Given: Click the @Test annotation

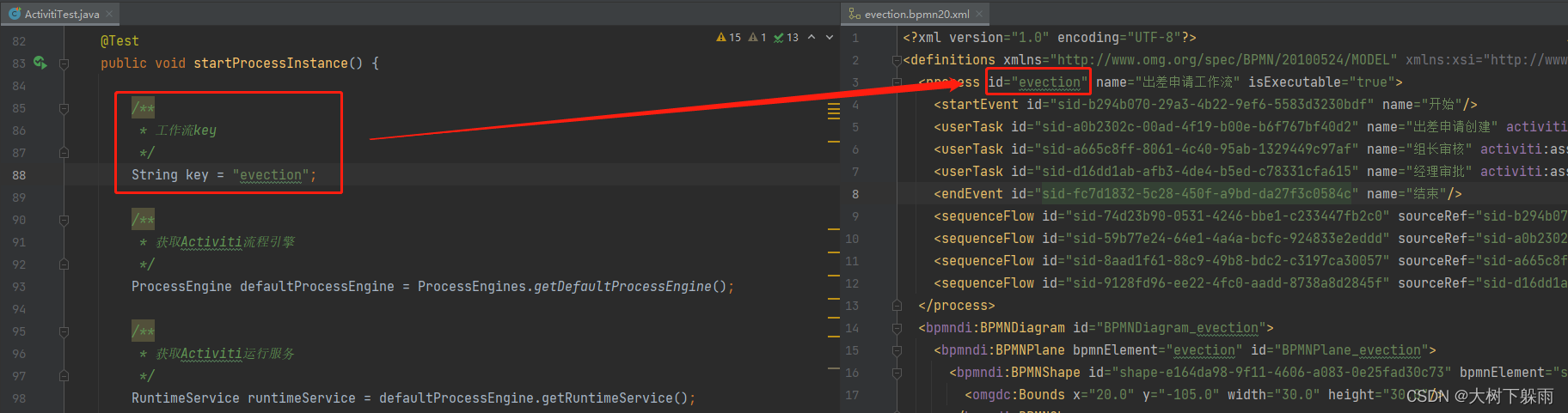Looking at the screenshot, I should click(119, 41).
